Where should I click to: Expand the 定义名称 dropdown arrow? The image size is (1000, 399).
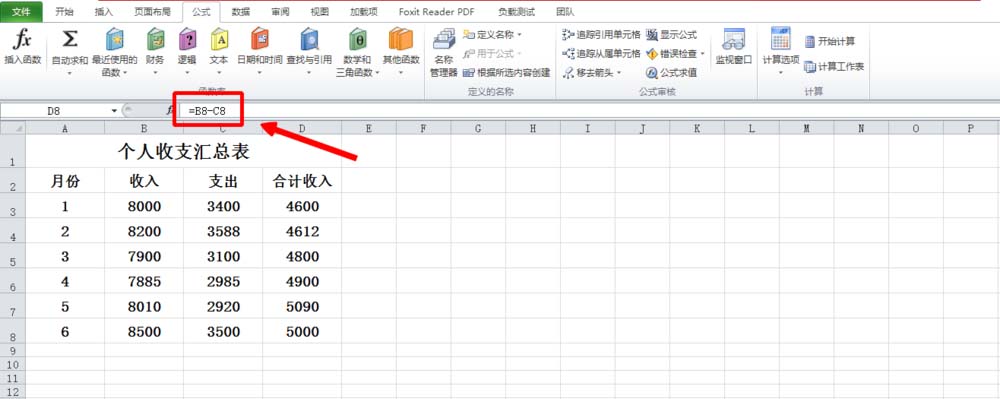tap(519, 34)
